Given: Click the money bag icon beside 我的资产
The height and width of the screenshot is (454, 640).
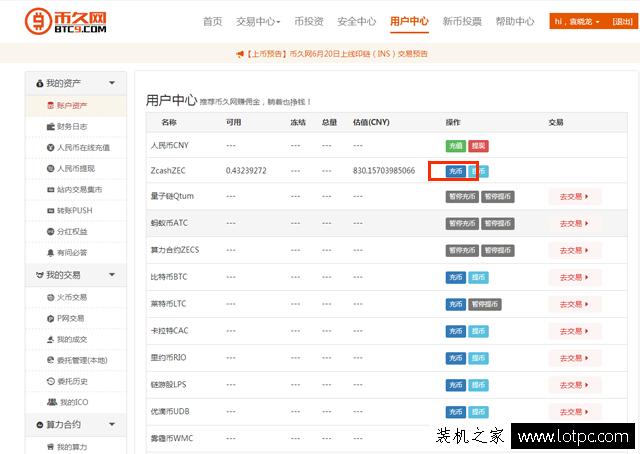Looking at the screenshot, I should click(40, 83).
